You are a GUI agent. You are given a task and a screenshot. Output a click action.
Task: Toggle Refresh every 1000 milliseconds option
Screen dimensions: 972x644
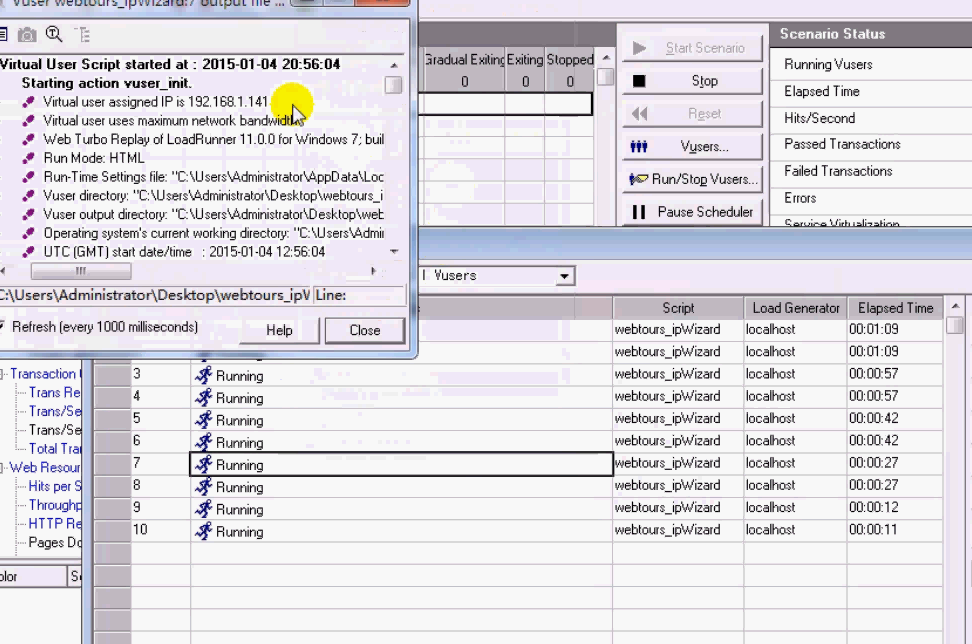[99, 327]
